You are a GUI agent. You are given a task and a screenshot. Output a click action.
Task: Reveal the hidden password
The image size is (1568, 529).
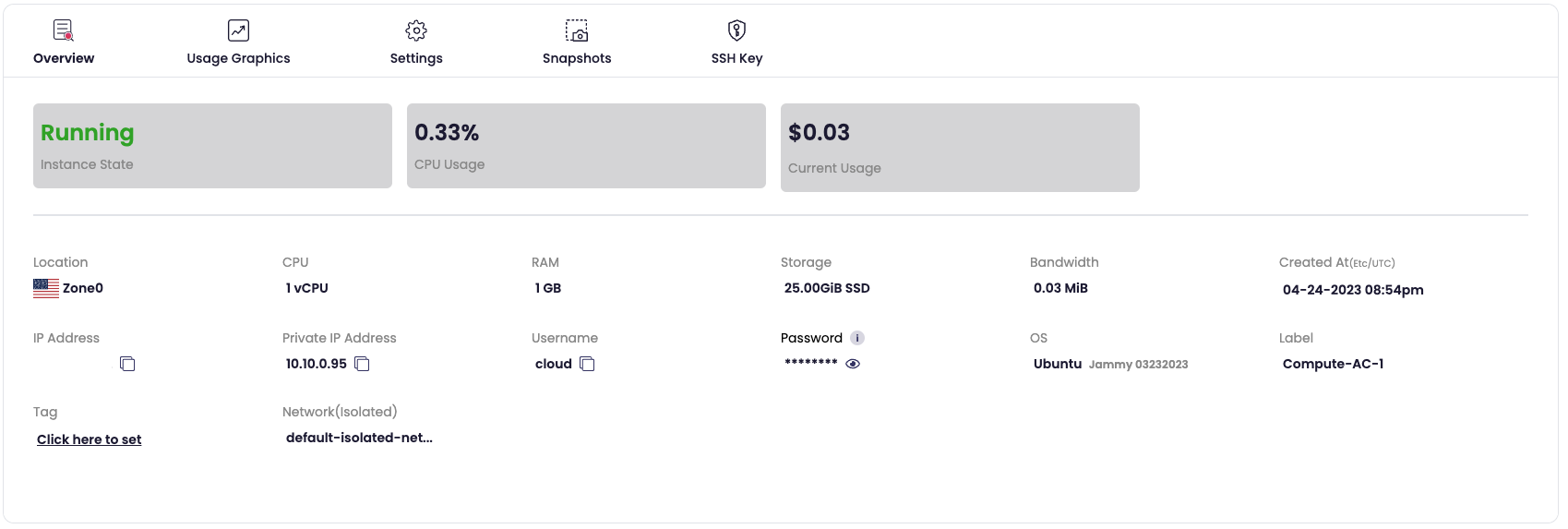click(x=853, y=364)
